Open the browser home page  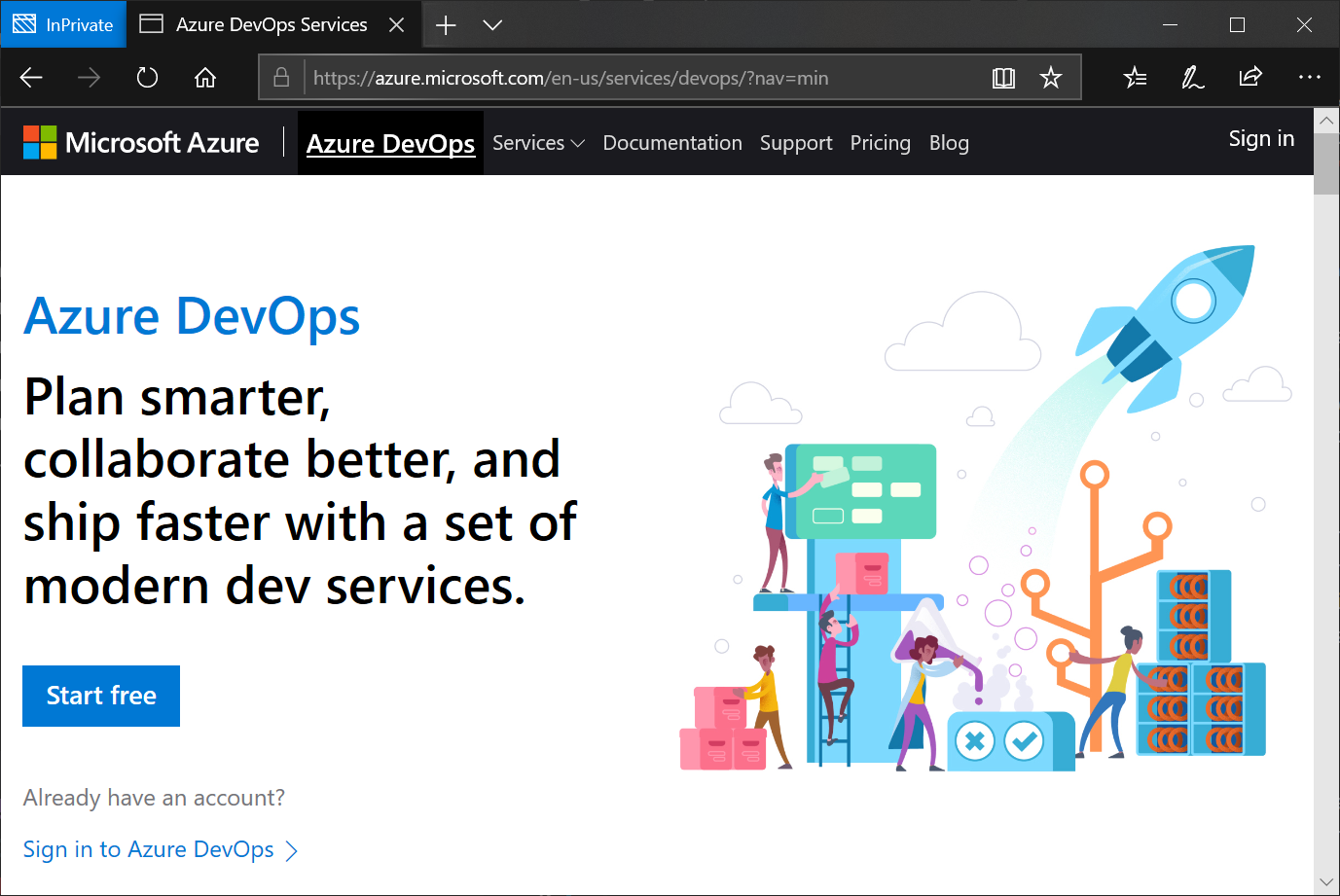[205, 78]
